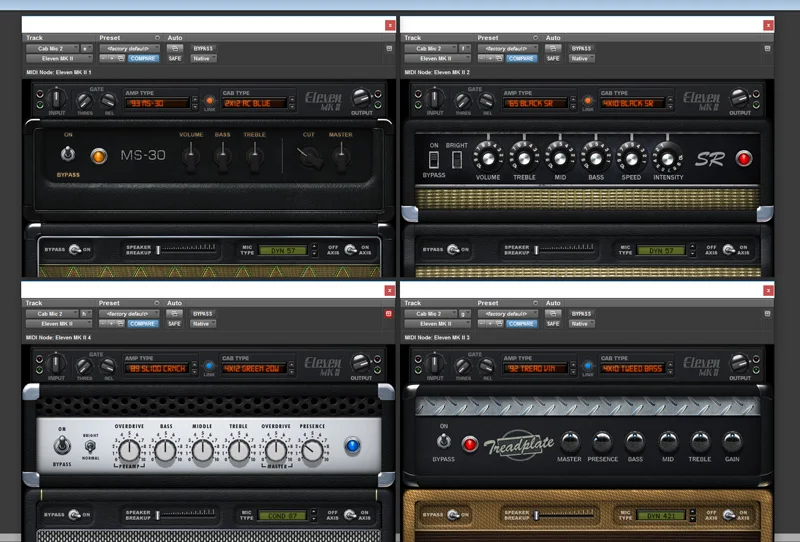Step amp type up arrow next to '93 MS-30
The width and height of the screenshot is (800, 542).
tap(194, 100)
